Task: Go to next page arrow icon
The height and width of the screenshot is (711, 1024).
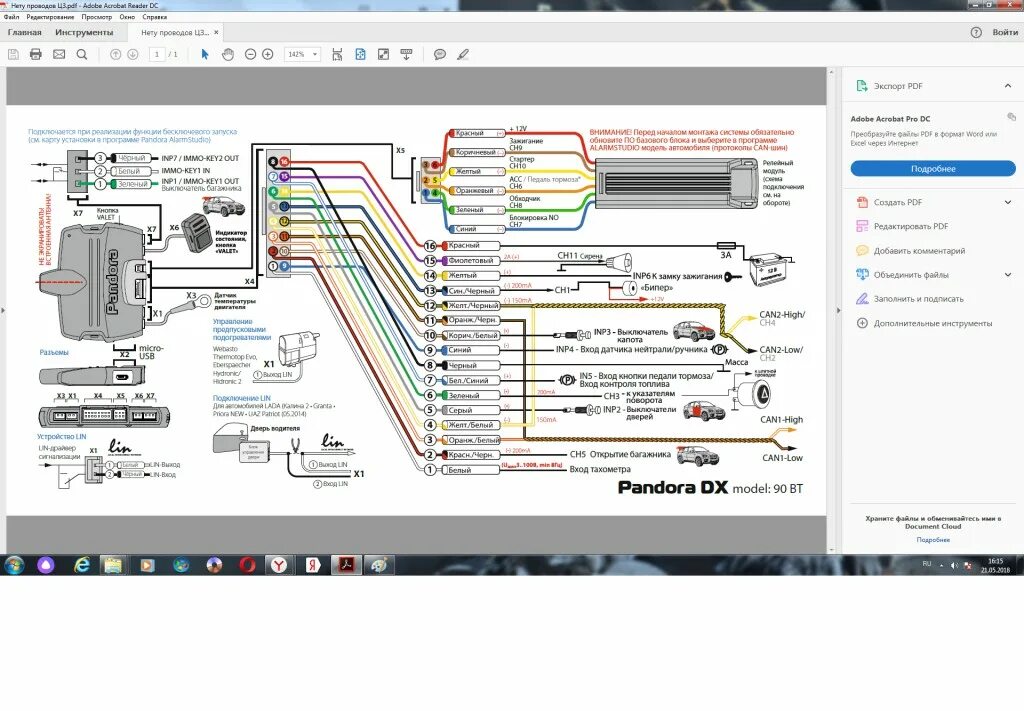Action: [x=133, y=55]
